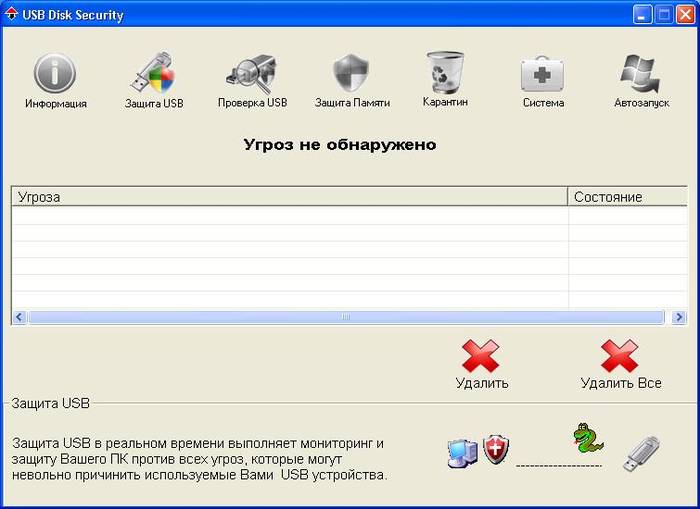Click the Удалить Все red cross button

tap(620, 356)
